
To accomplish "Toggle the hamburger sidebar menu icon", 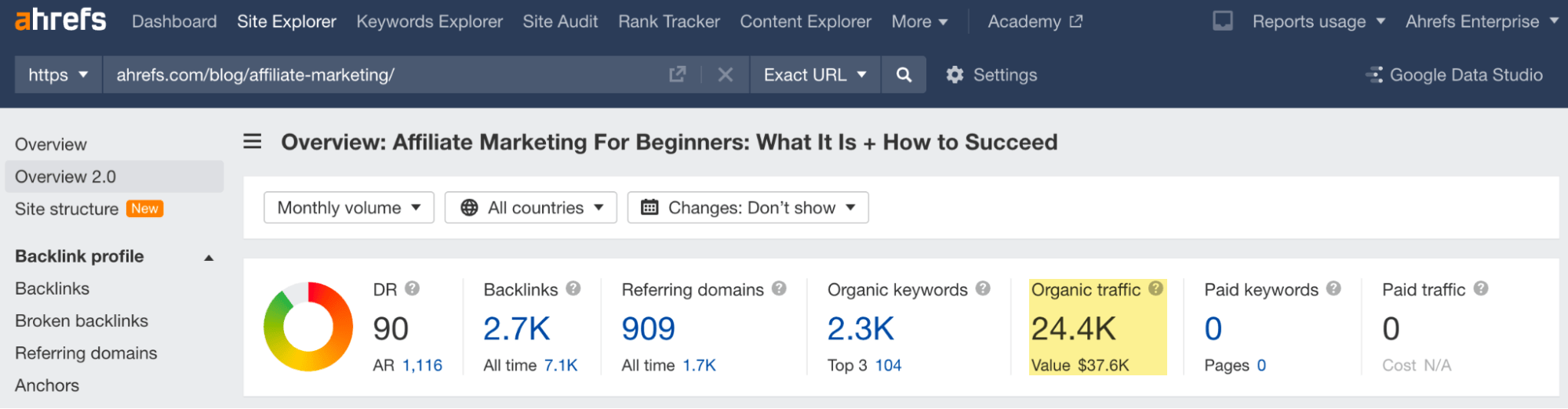I will click(253, 141).
